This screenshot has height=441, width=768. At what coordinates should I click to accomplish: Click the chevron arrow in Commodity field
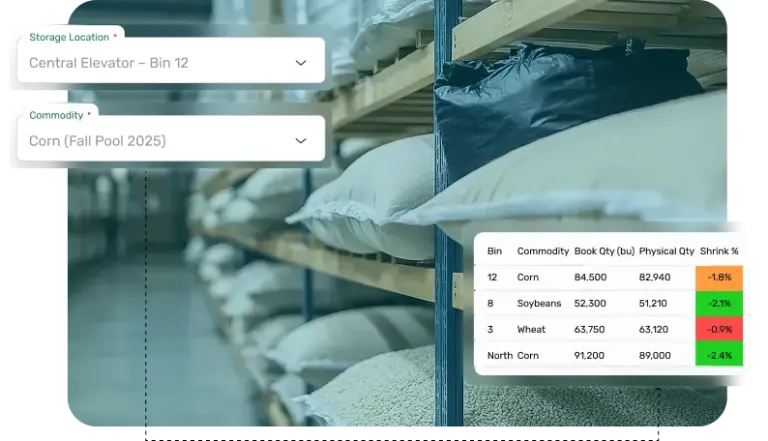(301, 140)
